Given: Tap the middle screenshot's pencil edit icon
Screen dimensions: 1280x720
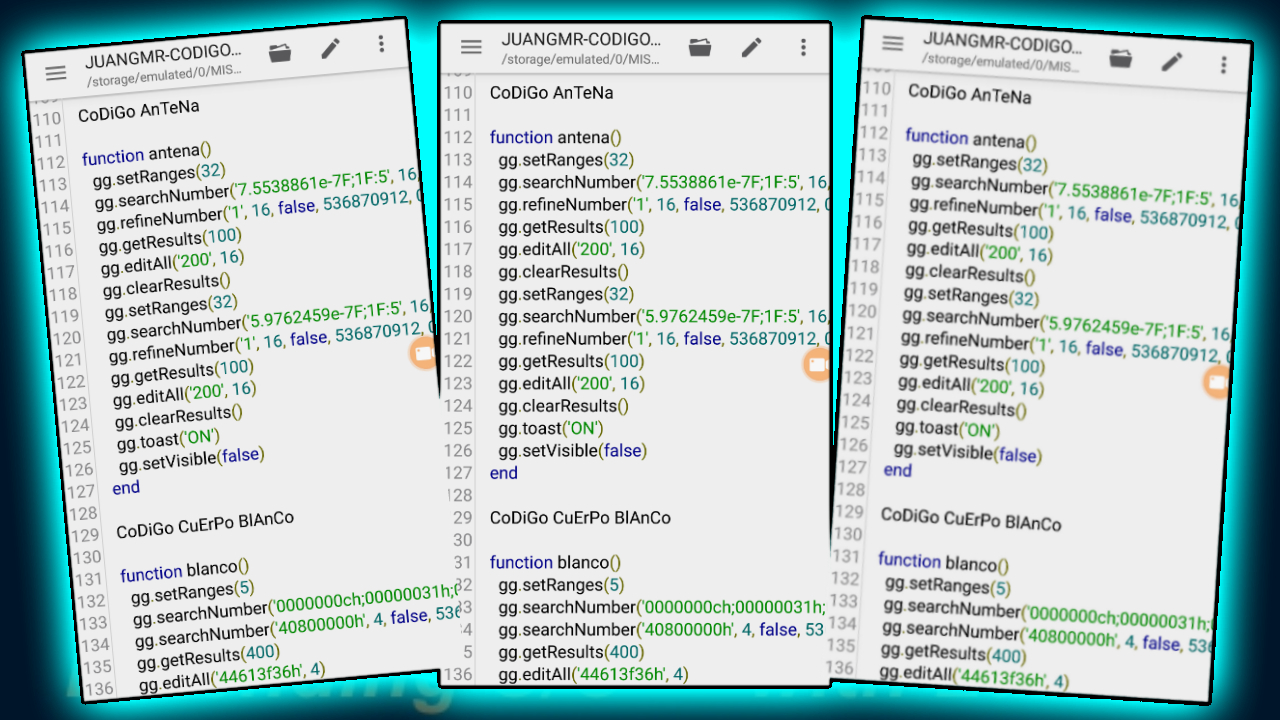Looking at the screenshot, I should [751, 46].
